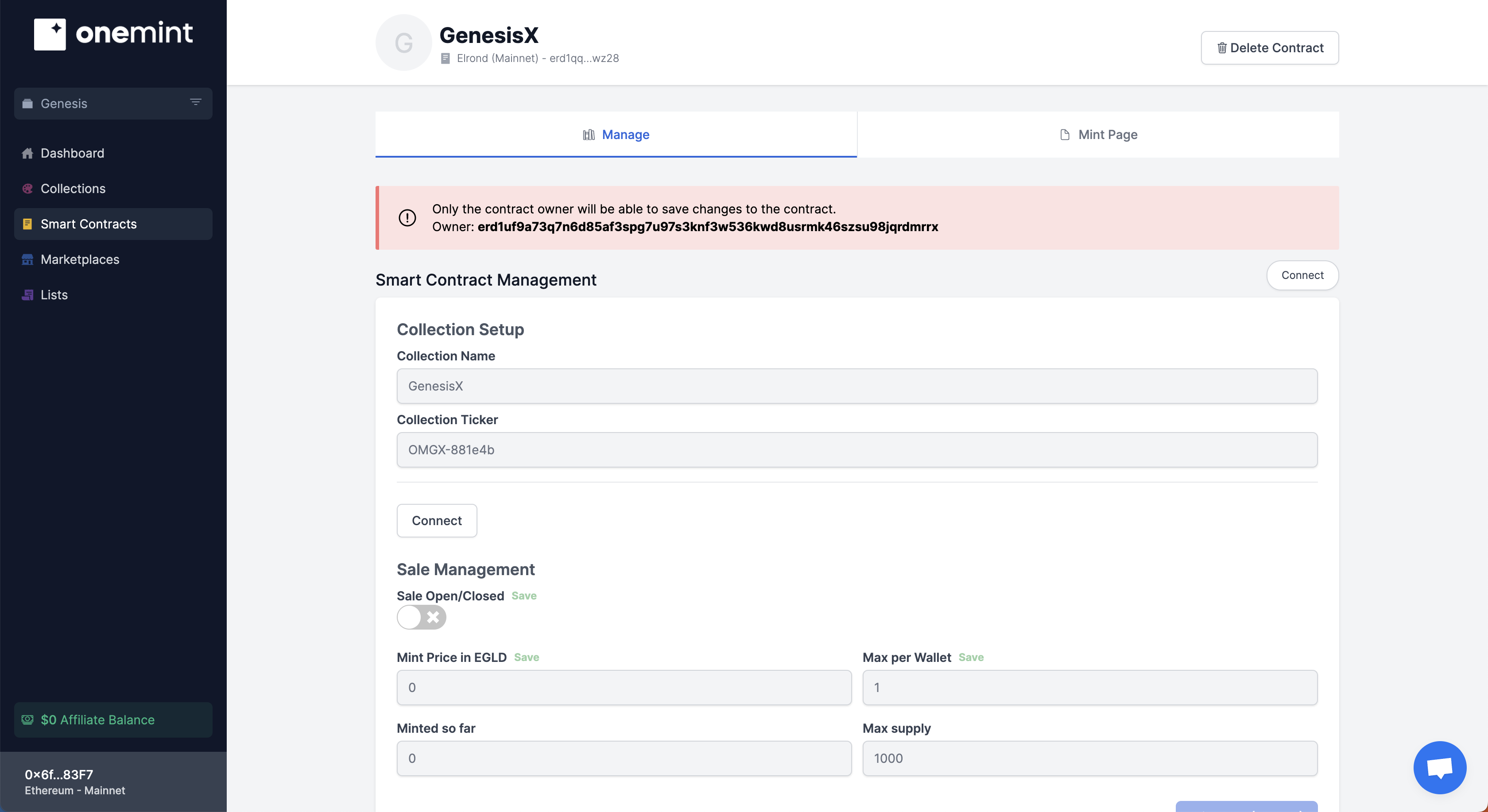Click the owner address erd1uf9a...dmrrx
The height and width of the screenshot is (812, 1488).
(x=708, y=226)
